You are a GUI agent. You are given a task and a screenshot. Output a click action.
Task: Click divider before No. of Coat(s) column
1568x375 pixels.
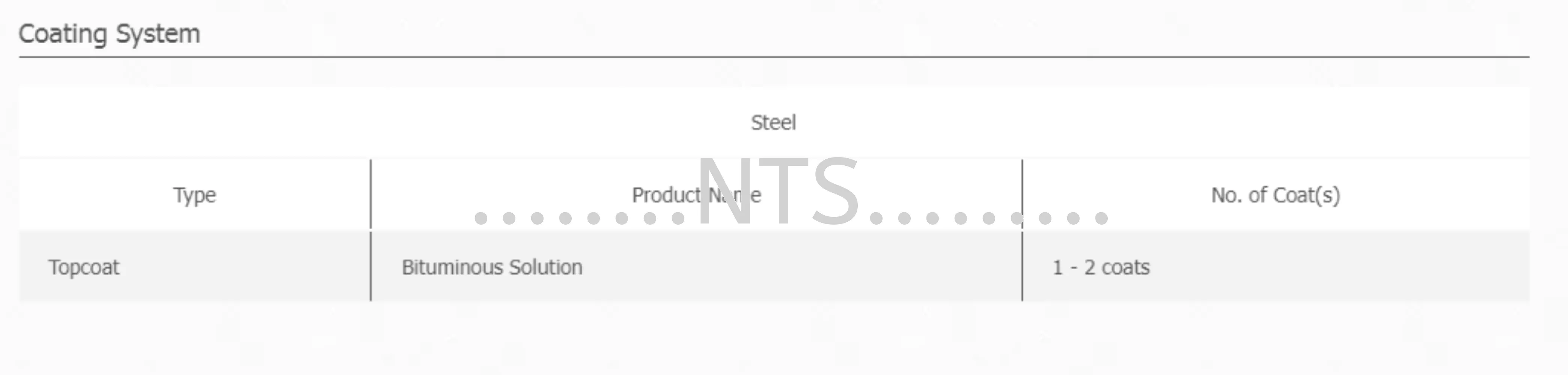click(1023, 230)
